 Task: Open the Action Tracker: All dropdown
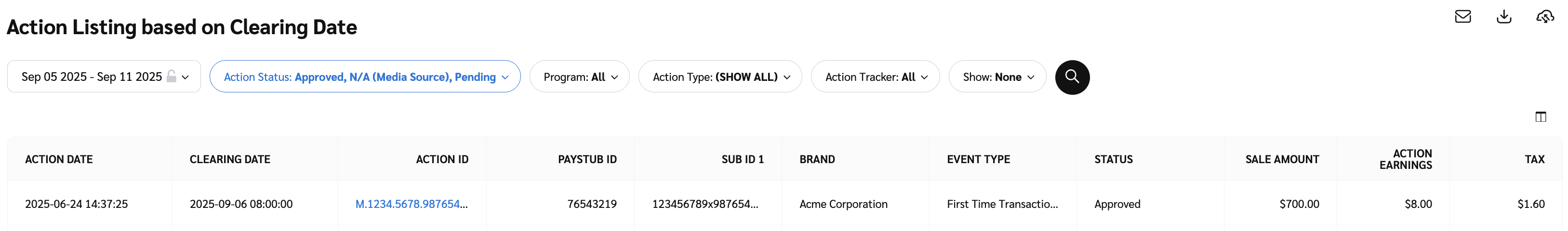click(x=875, y=77)
